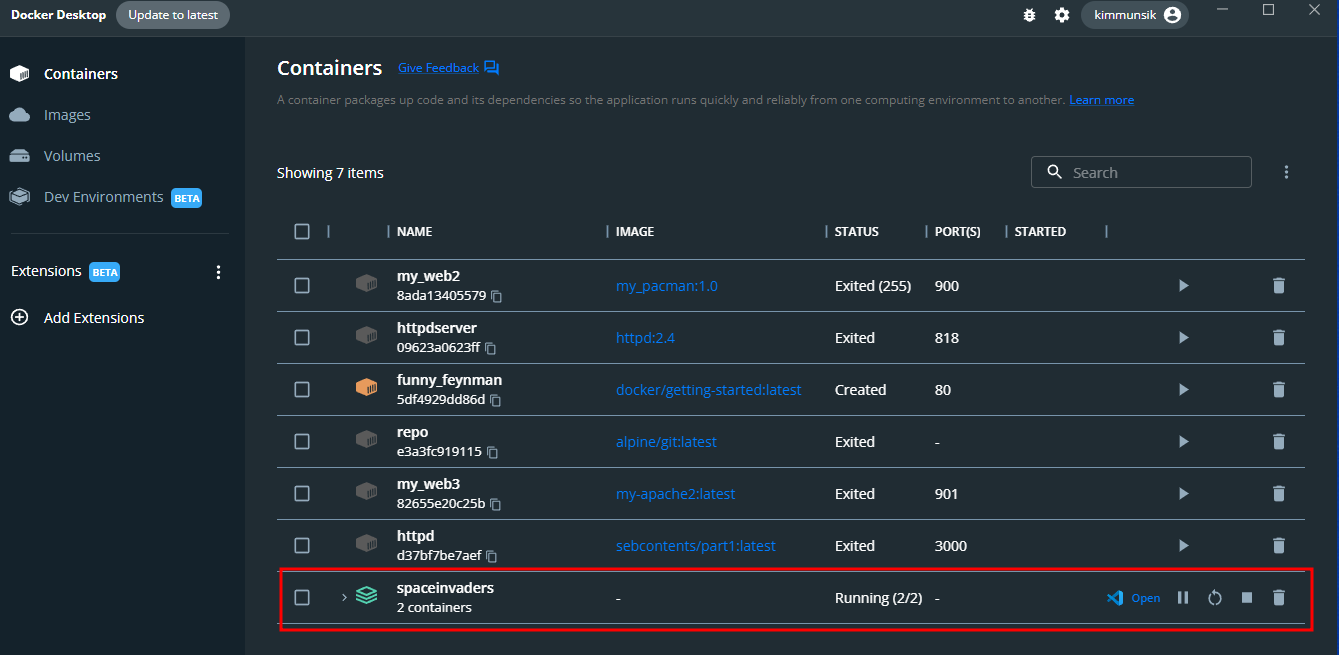Open the my_pacman:1.0 image link
The height and width of the screenshot is (655, 1339).
(666, 286)
